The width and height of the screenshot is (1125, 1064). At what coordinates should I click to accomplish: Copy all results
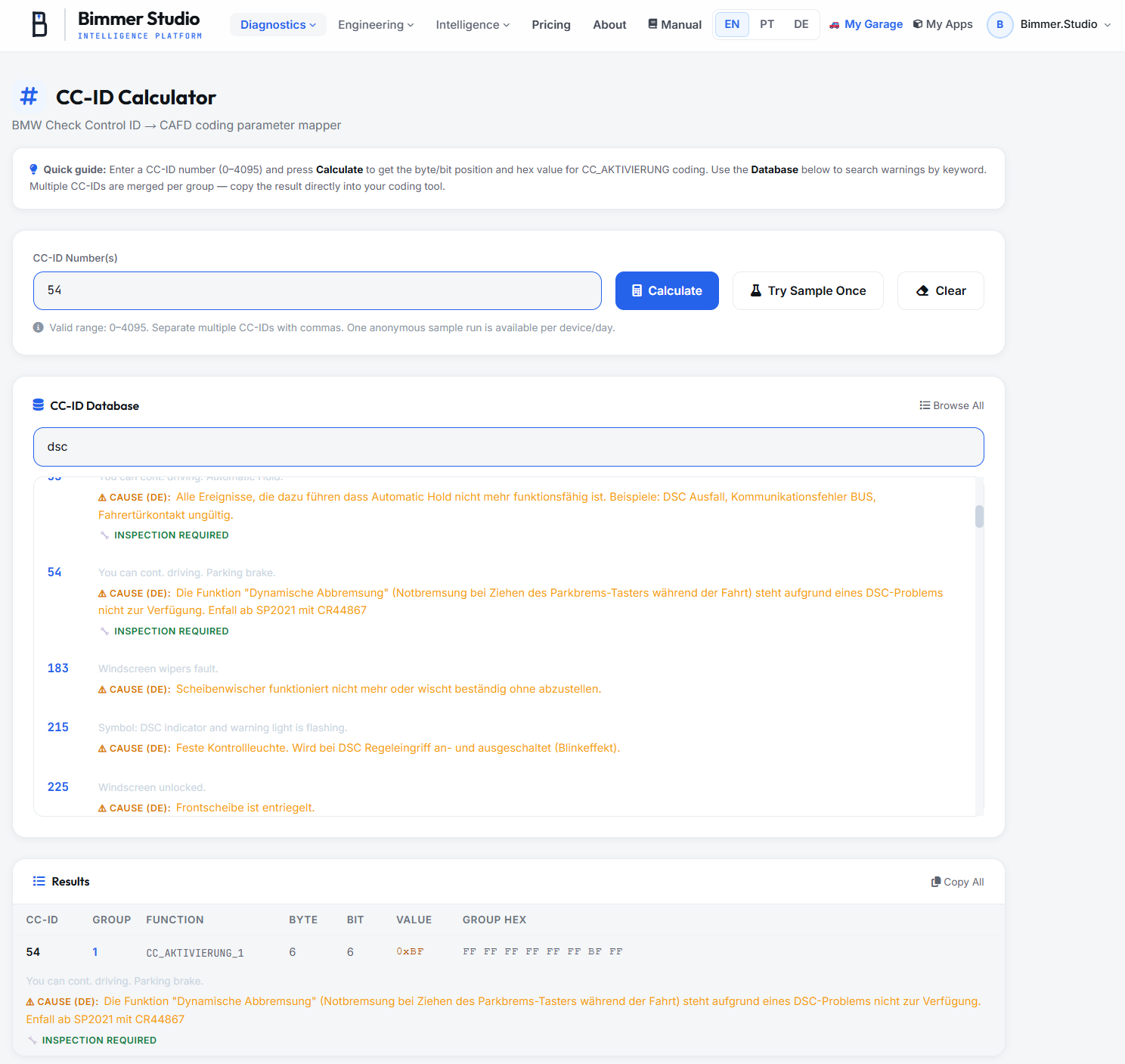957,882
